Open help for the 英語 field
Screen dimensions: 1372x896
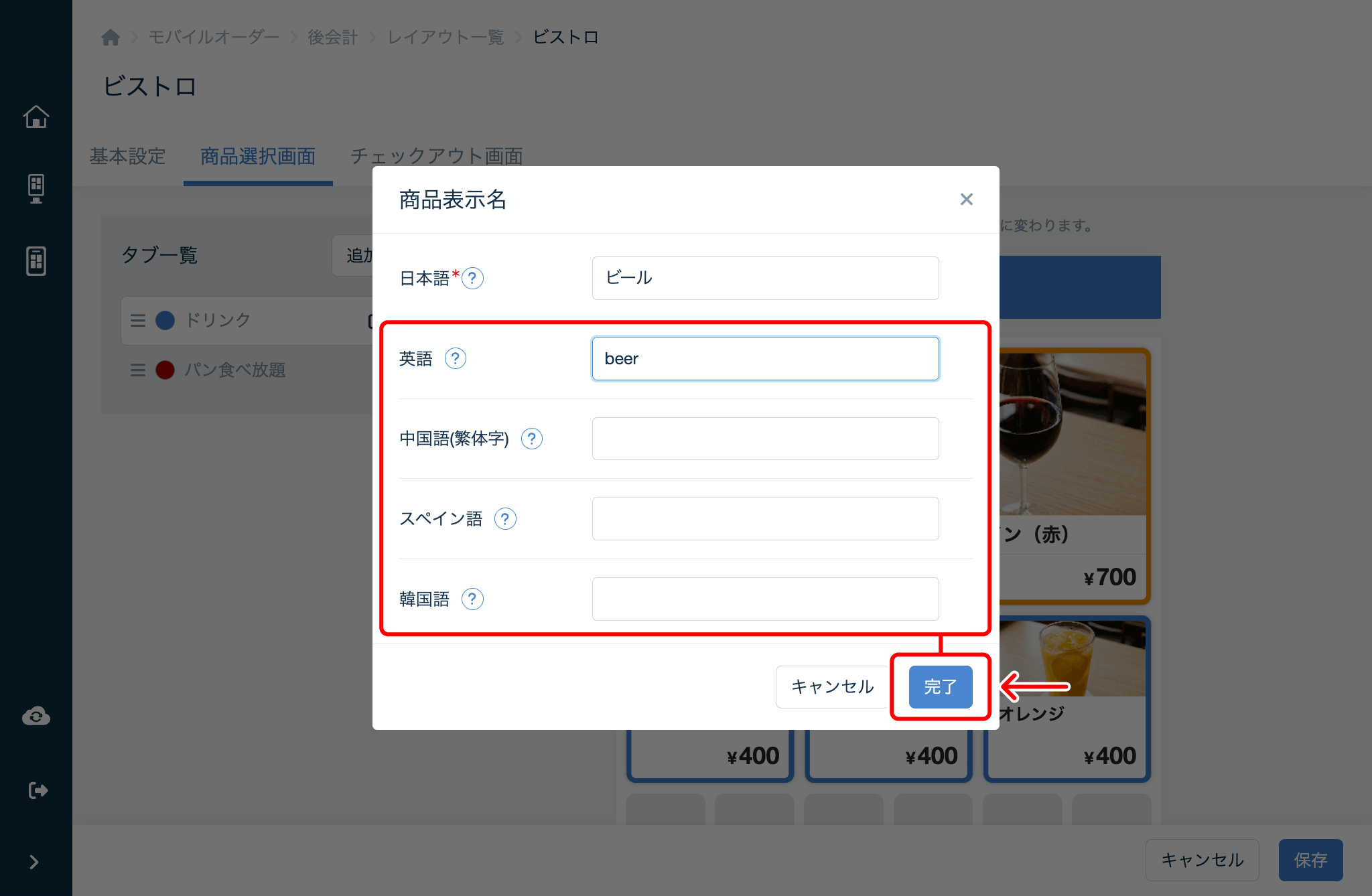[456, 358]
